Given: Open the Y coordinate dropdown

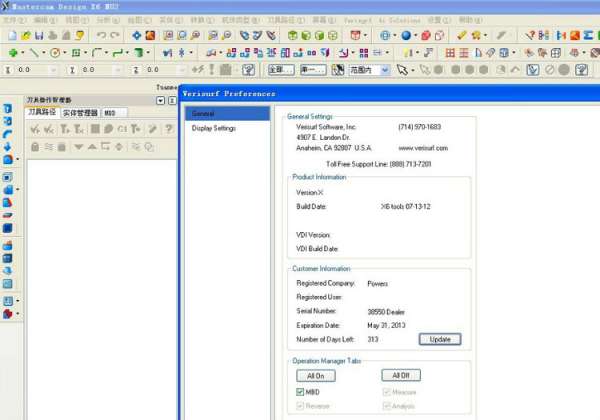Looking at the screenshot, I should point(117,70).
